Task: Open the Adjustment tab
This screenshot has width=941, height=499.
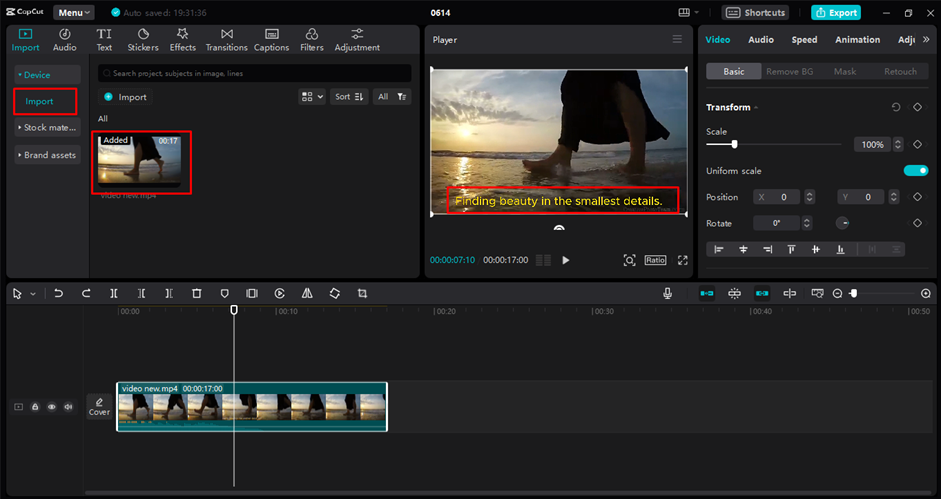Action: tap(357, 40)
